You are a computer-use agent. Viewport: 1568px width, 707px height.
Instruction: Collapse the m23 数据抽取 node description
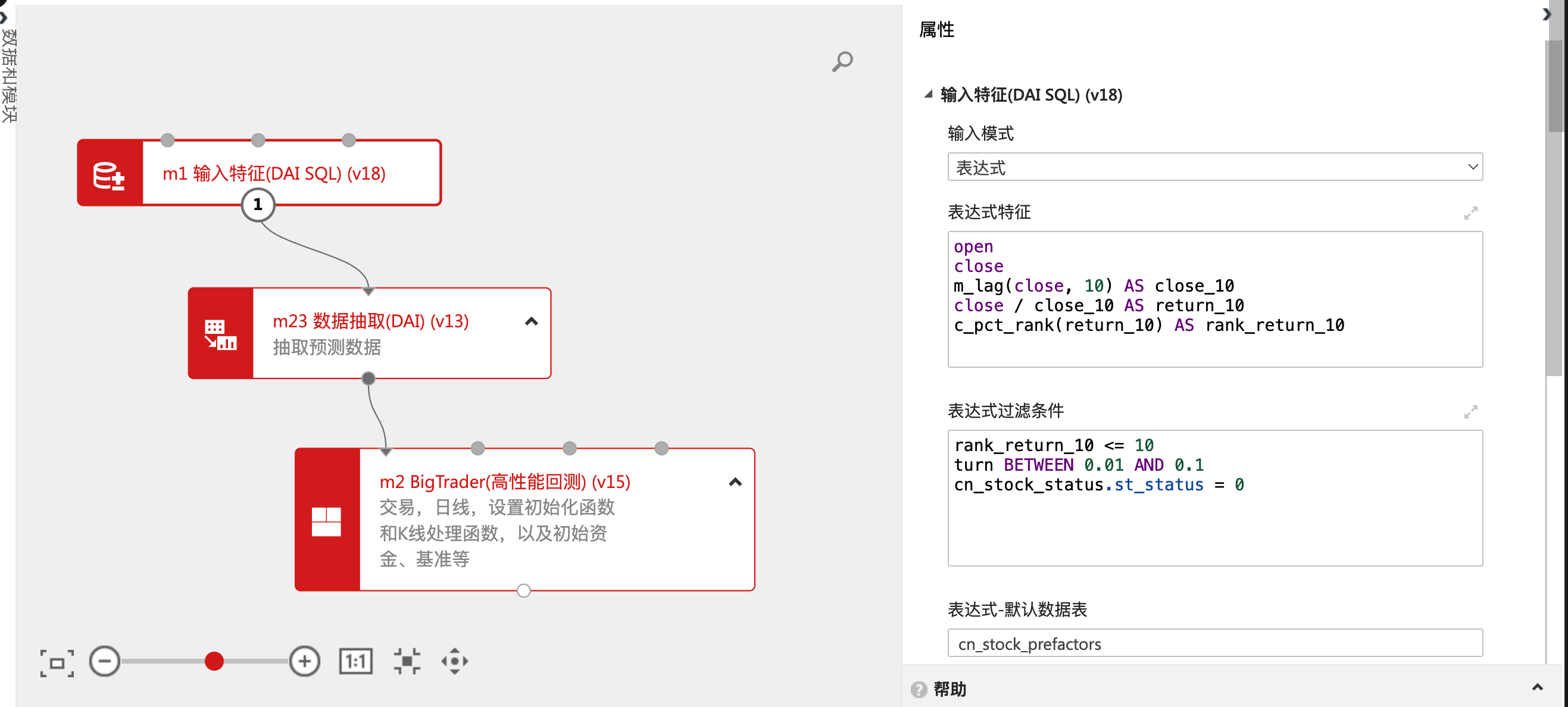[x=532, y=321]
